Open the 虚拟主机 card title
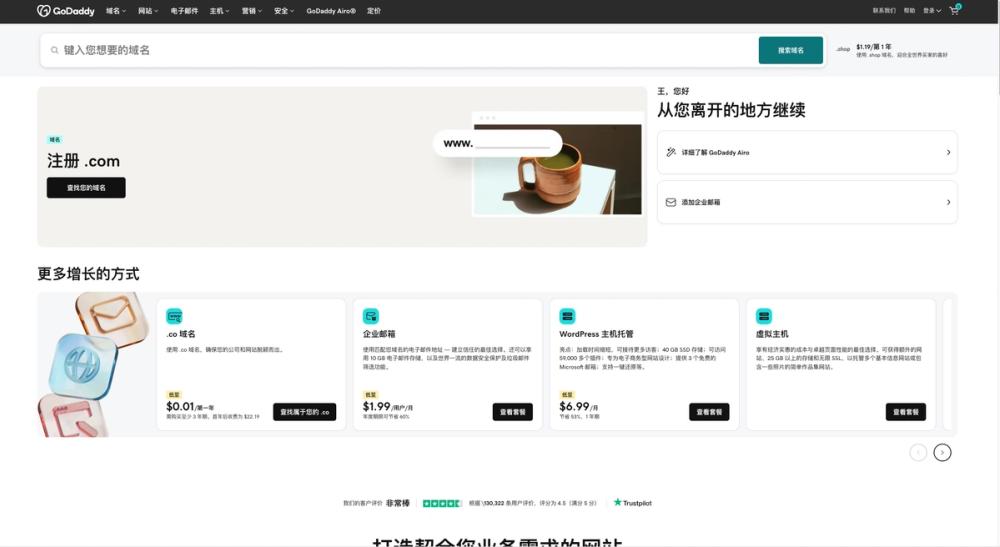The image size is (1000, 547). click(x=772, y=334)
